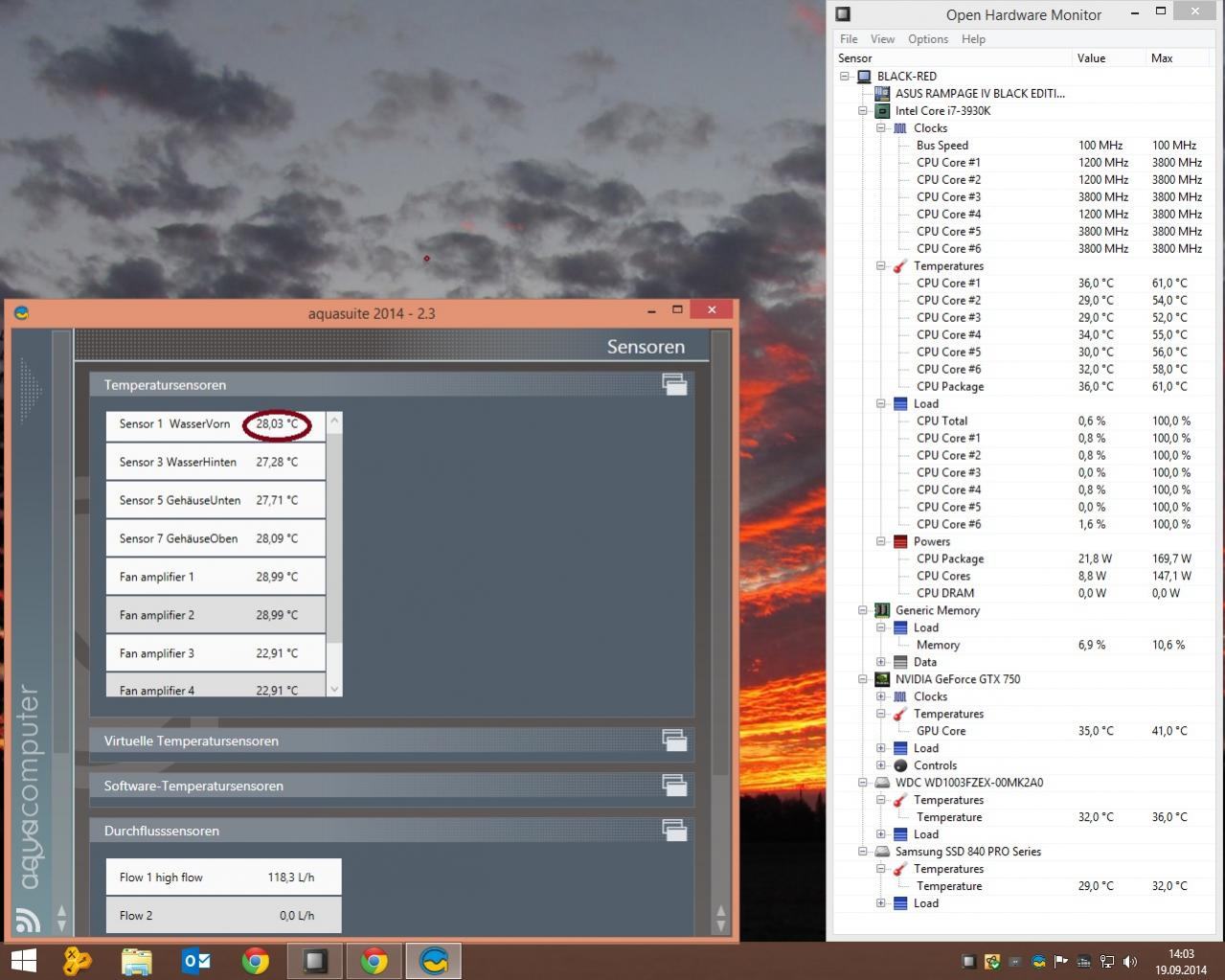Open the File menu
The image size is (1225, 980).
tap(849, 39)
